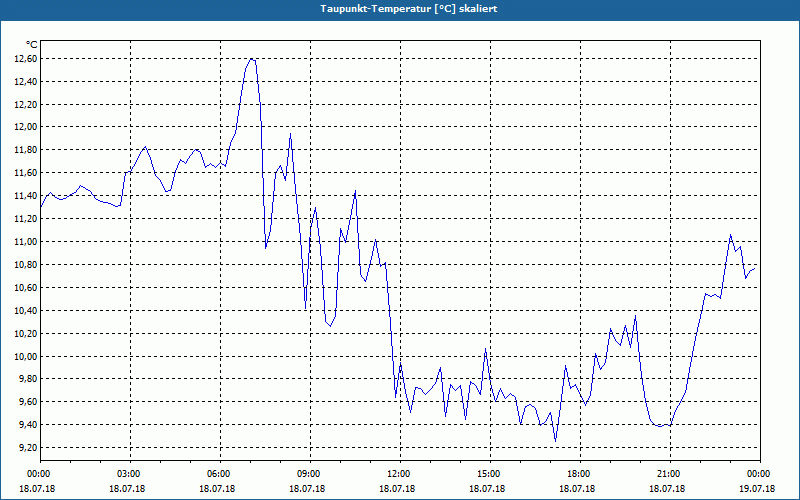Click the "12,00" y-axis label

pyautogui.click(x=27, y=127)
